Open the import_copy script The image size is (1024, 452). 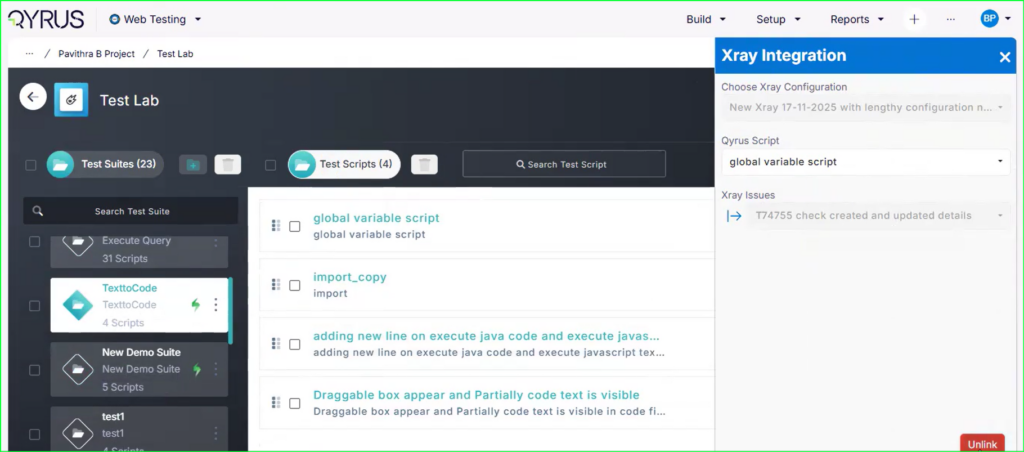point(350,277)
